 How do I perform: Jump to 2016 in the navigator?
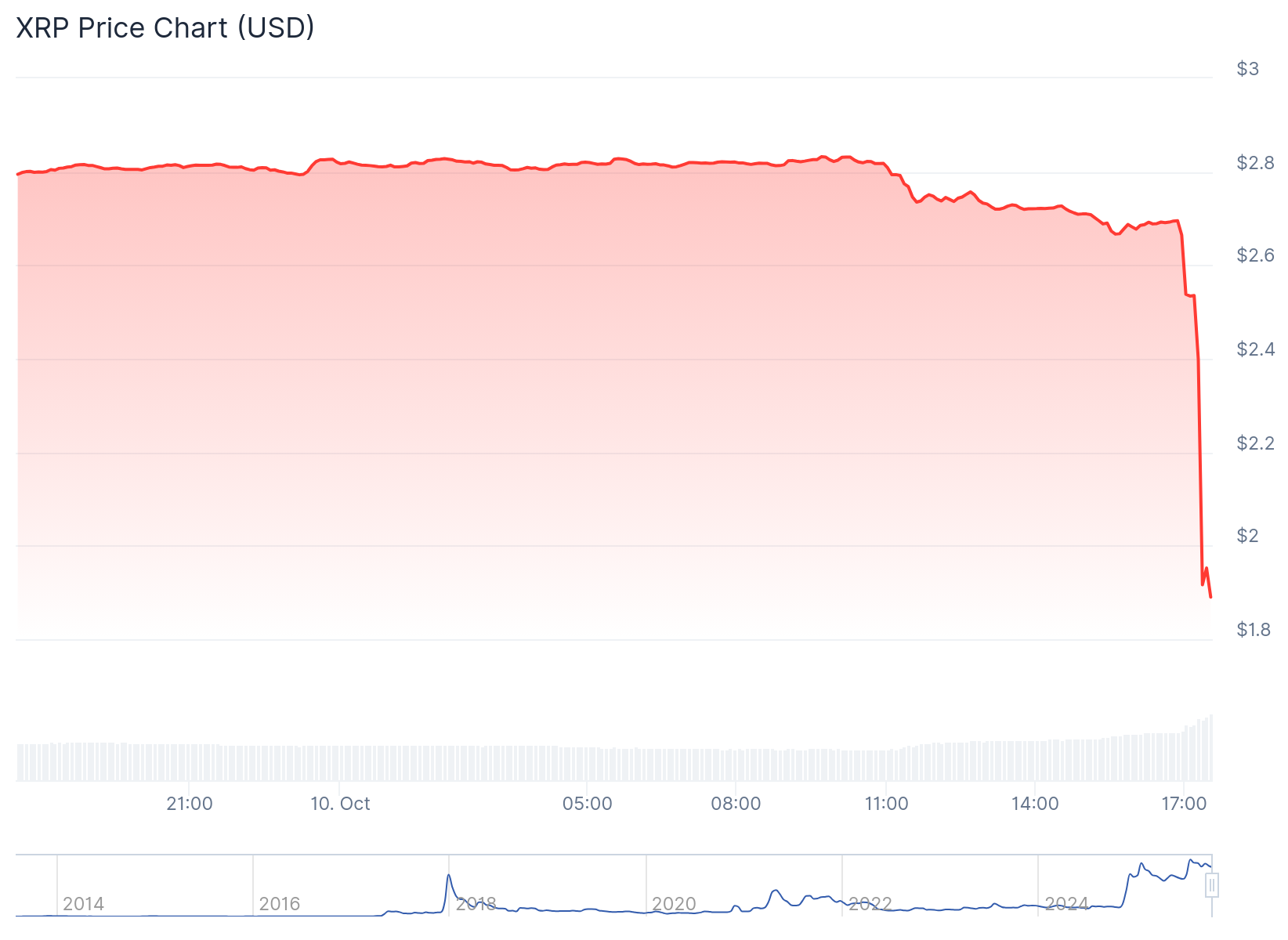coord(280,904)
